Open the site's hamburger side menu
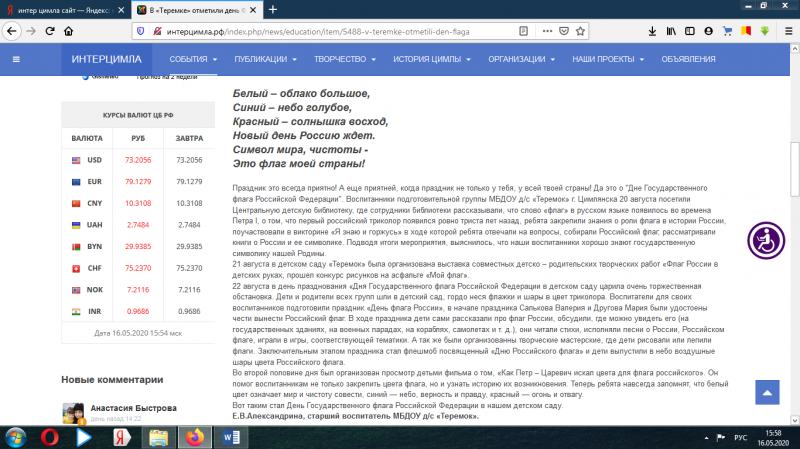The height and width of the screenshot is (449, 800). coord(16,59)
